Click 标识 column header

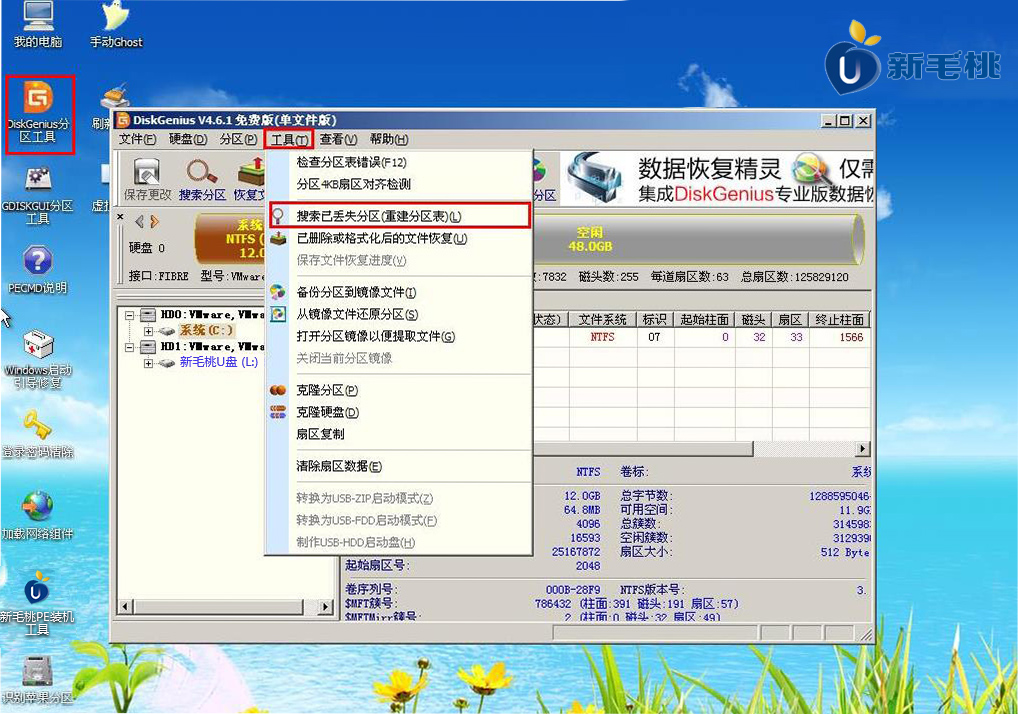654,319
